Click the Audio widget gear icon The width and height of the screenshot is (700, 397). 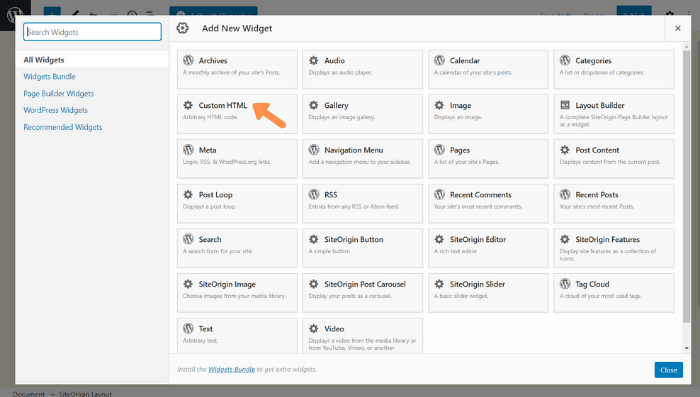point(314,60)
